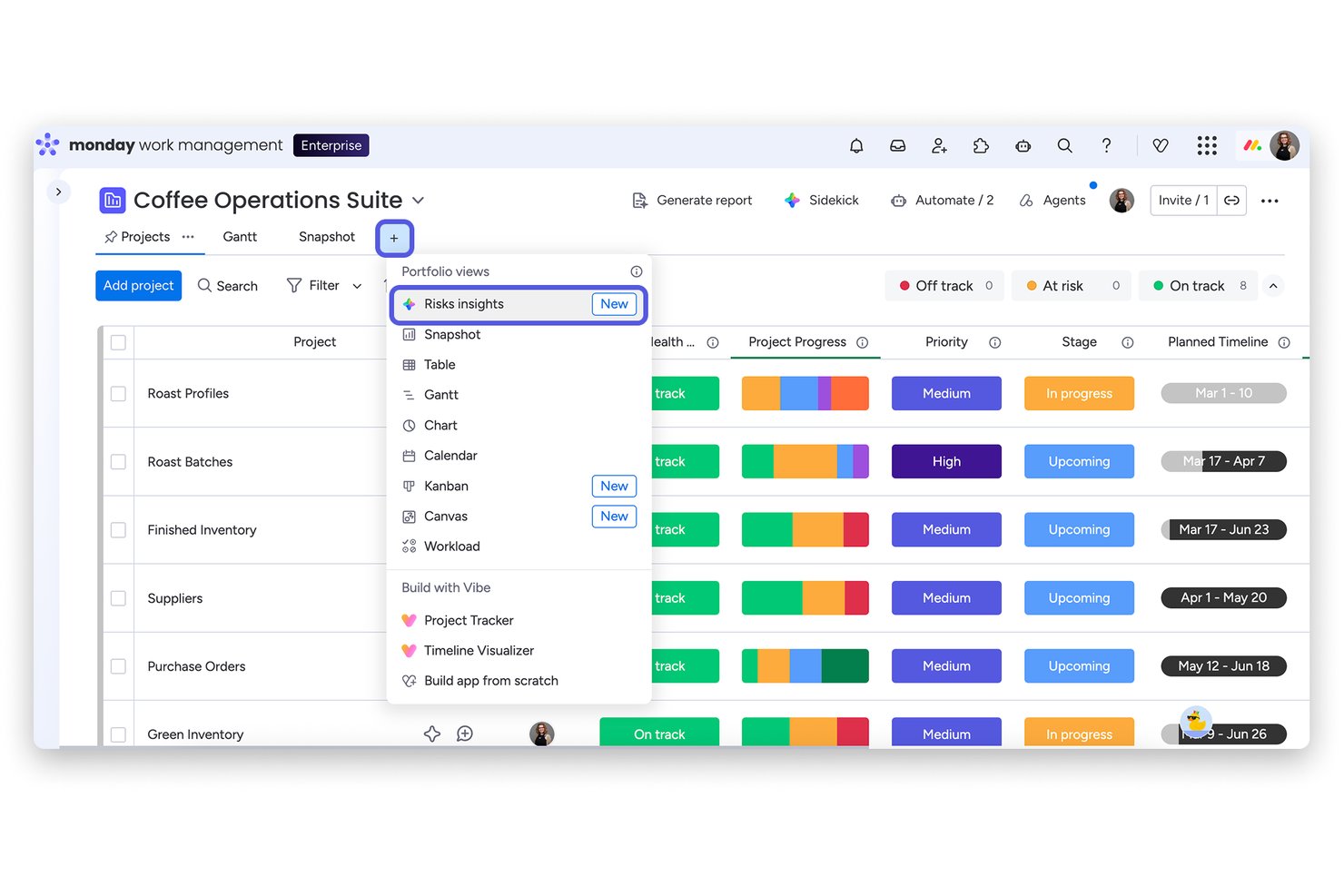
Task: Open the inbox tray icon
Action: (x=897, y=145)
